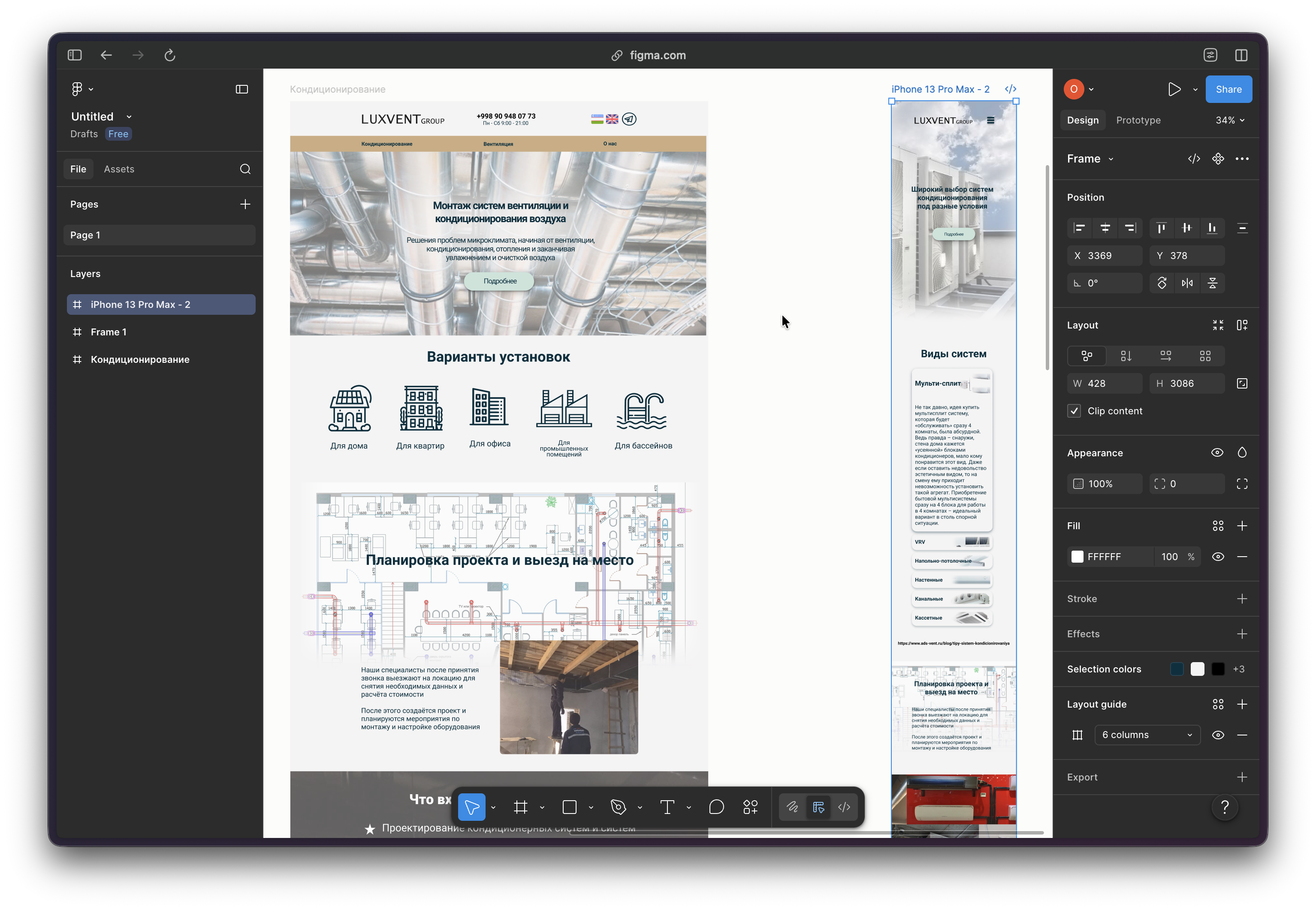
Task: Uncheck the Clip content checkbox
Action: pos(1074,411)
